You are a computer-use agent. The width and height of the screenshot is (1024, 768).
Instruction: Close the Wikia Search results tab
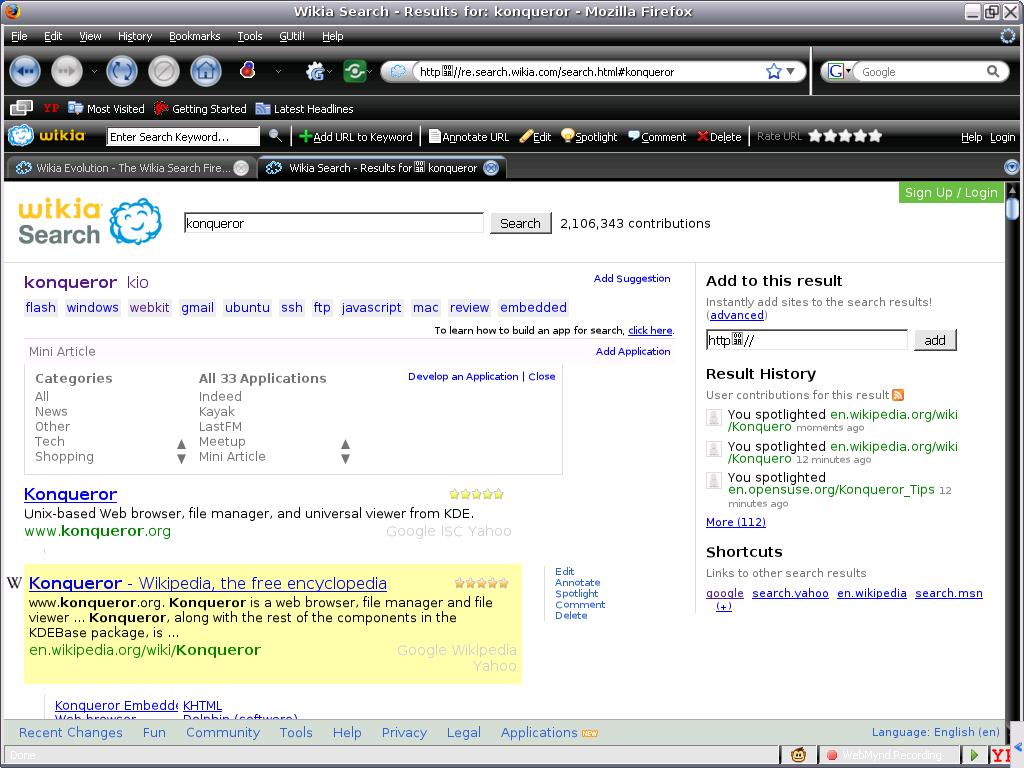coord(491,168)
